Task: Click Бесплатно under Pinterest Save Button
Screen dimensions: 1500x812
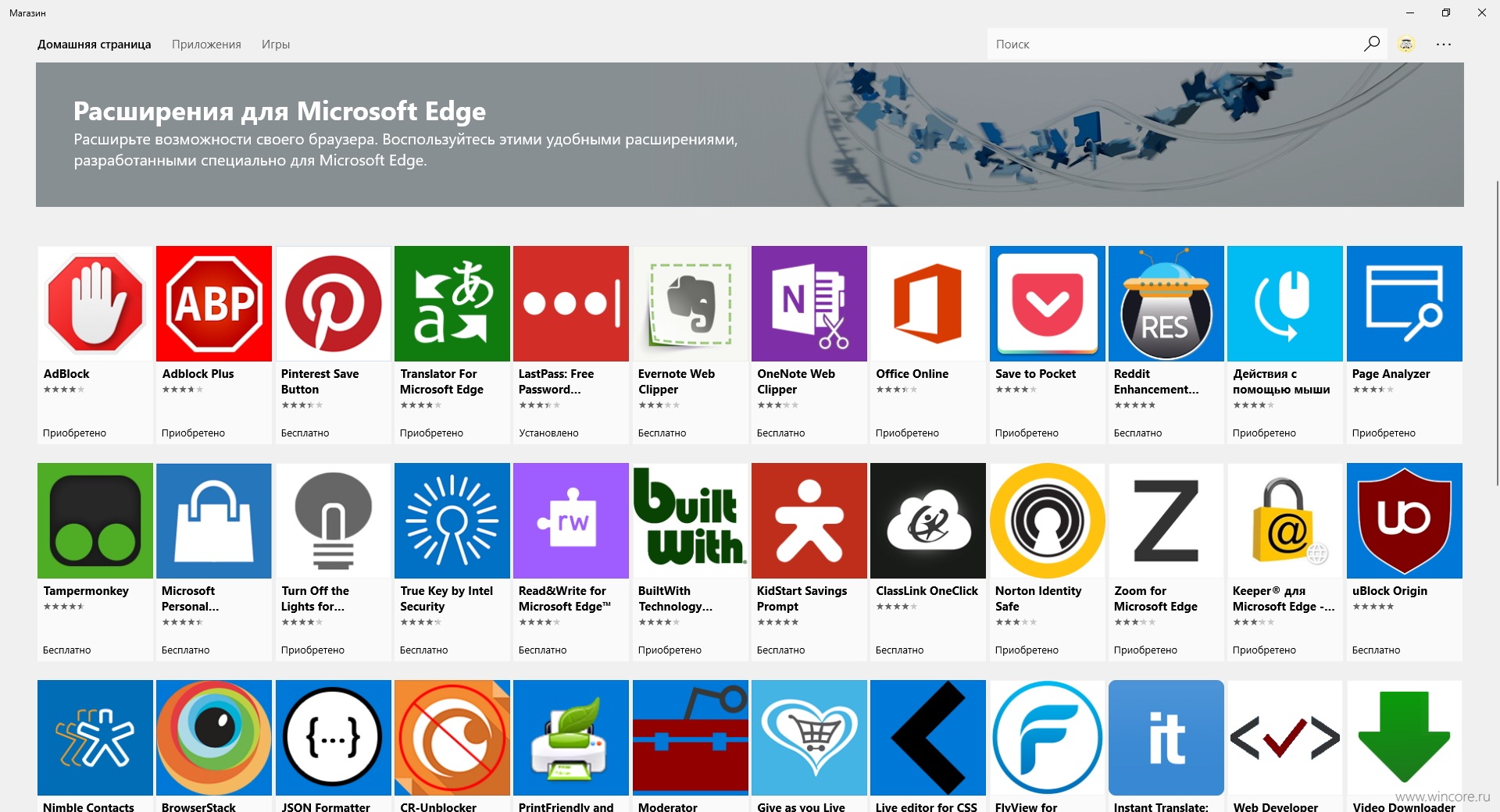Action: pos(305,433)
